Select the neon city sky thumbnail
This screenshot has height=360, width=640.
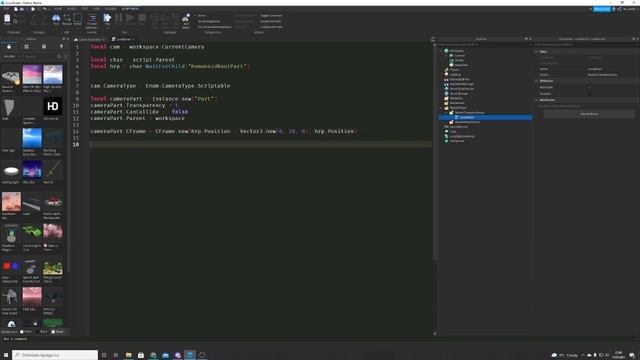pyautogui.click(x=32, y=170)
